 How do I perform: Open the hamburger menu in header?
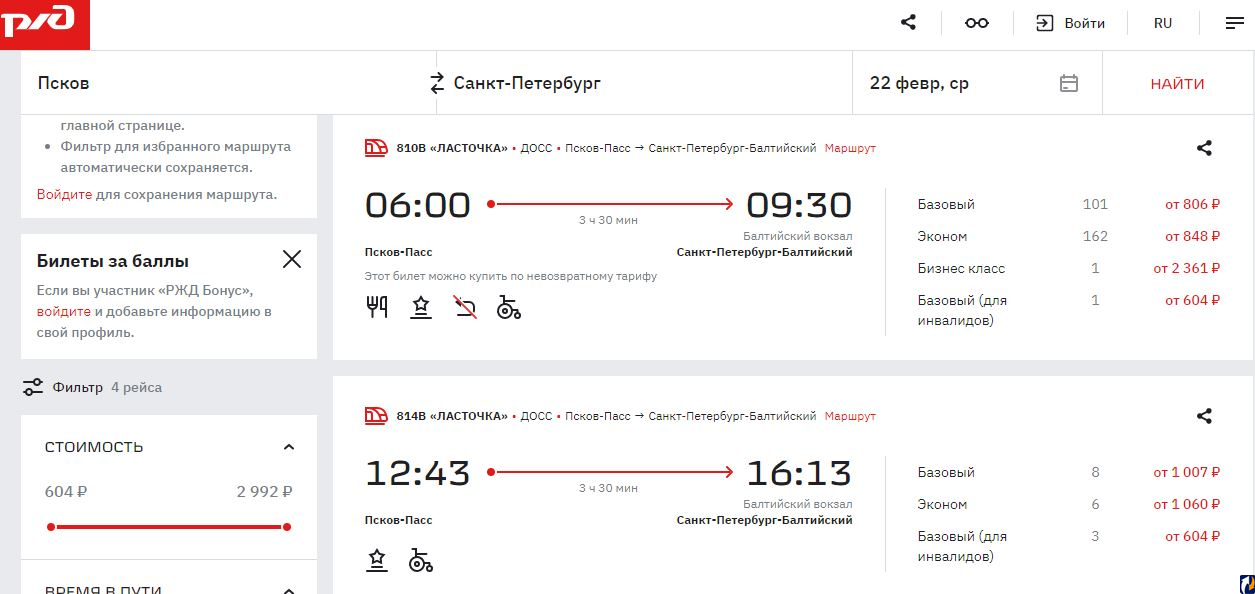tap(1234, 23)
